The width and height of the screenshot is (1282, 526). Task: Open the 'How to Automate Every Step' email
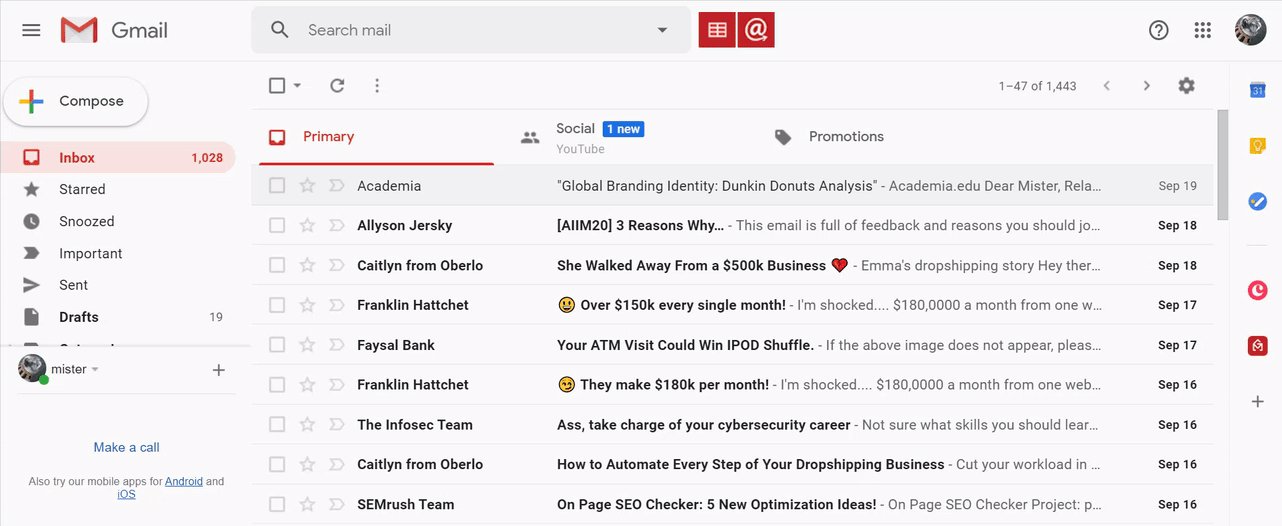732,464
